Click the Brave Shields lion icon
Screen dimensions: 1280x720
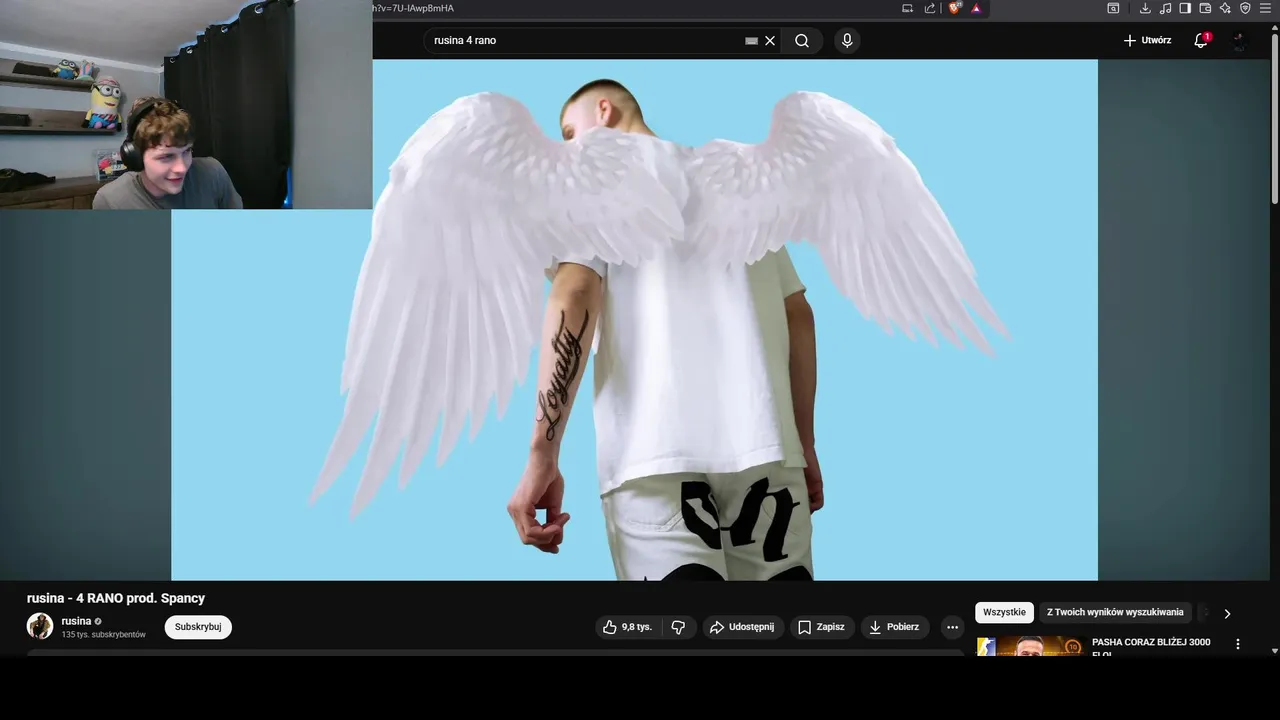coord(954,8)
